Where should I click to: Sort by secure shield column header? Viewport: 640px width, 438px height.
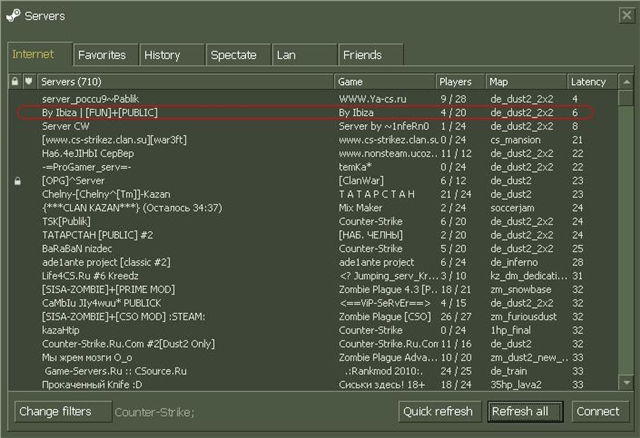pyautogui.click(x=29, y=82)
